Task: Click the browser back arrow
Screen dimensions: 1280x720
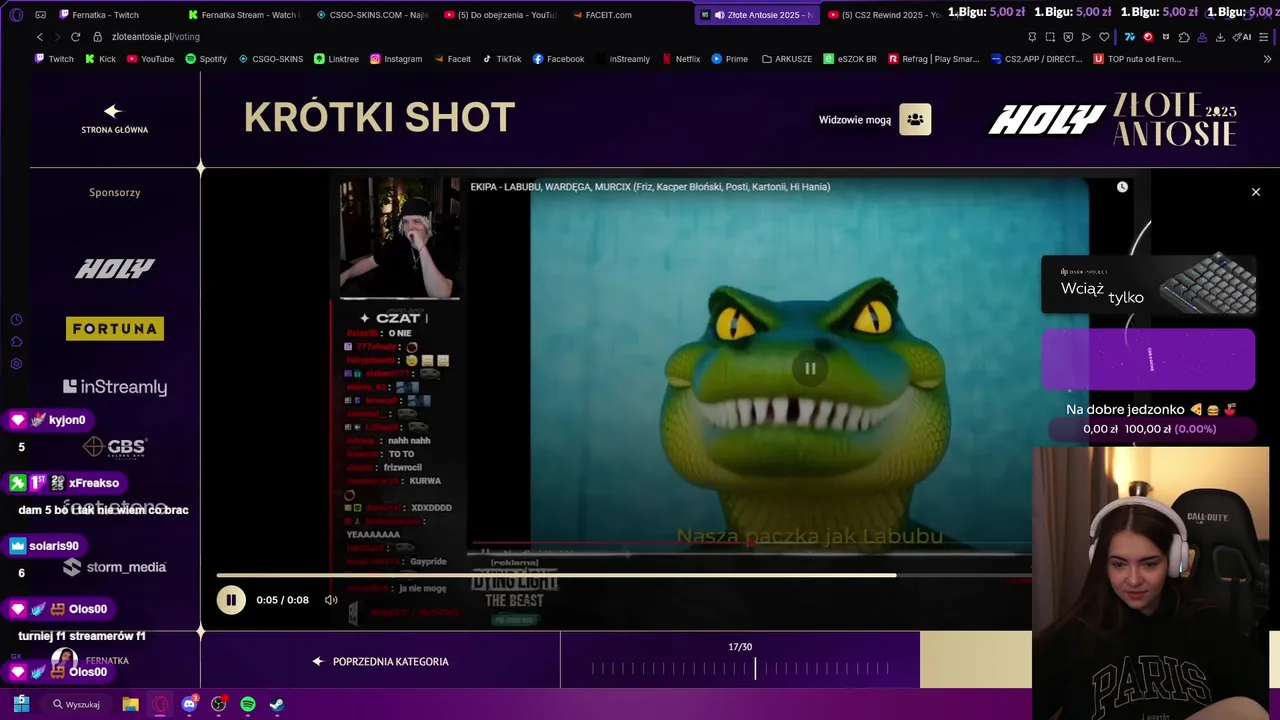Action: (x=40, y=37)
